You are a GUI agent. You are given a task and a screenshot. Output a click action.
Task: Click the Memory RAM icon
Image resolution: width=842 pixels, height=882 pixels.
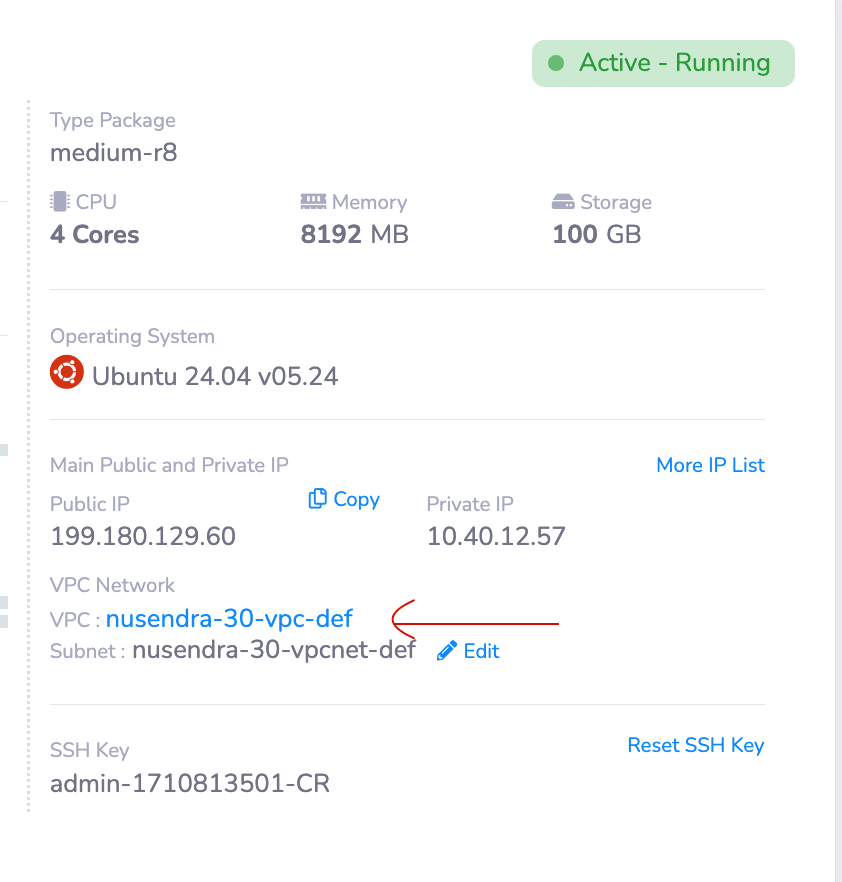click(x=313, y=202)
